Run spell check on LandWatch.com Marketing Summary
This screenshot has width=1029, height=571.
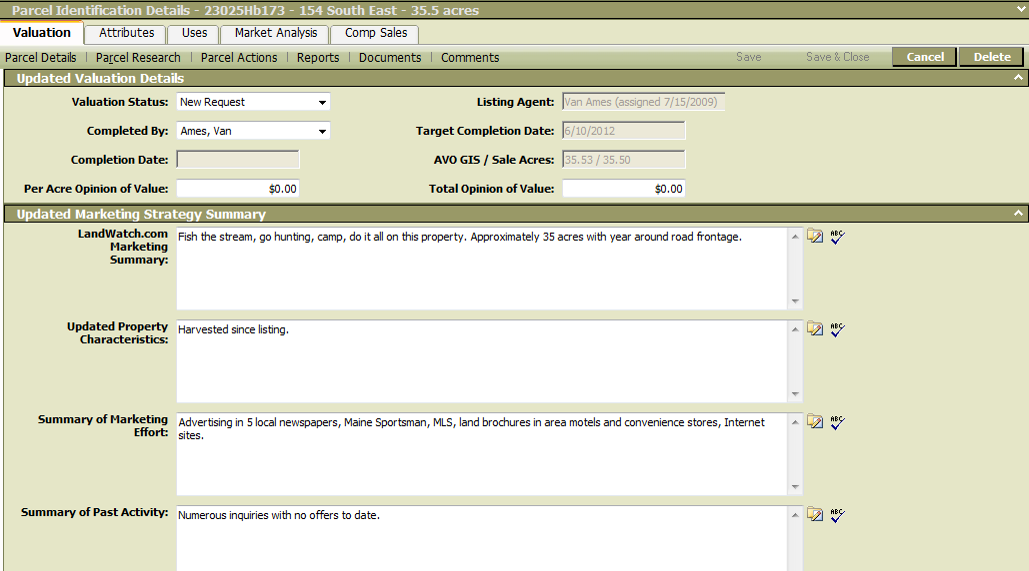837,237
